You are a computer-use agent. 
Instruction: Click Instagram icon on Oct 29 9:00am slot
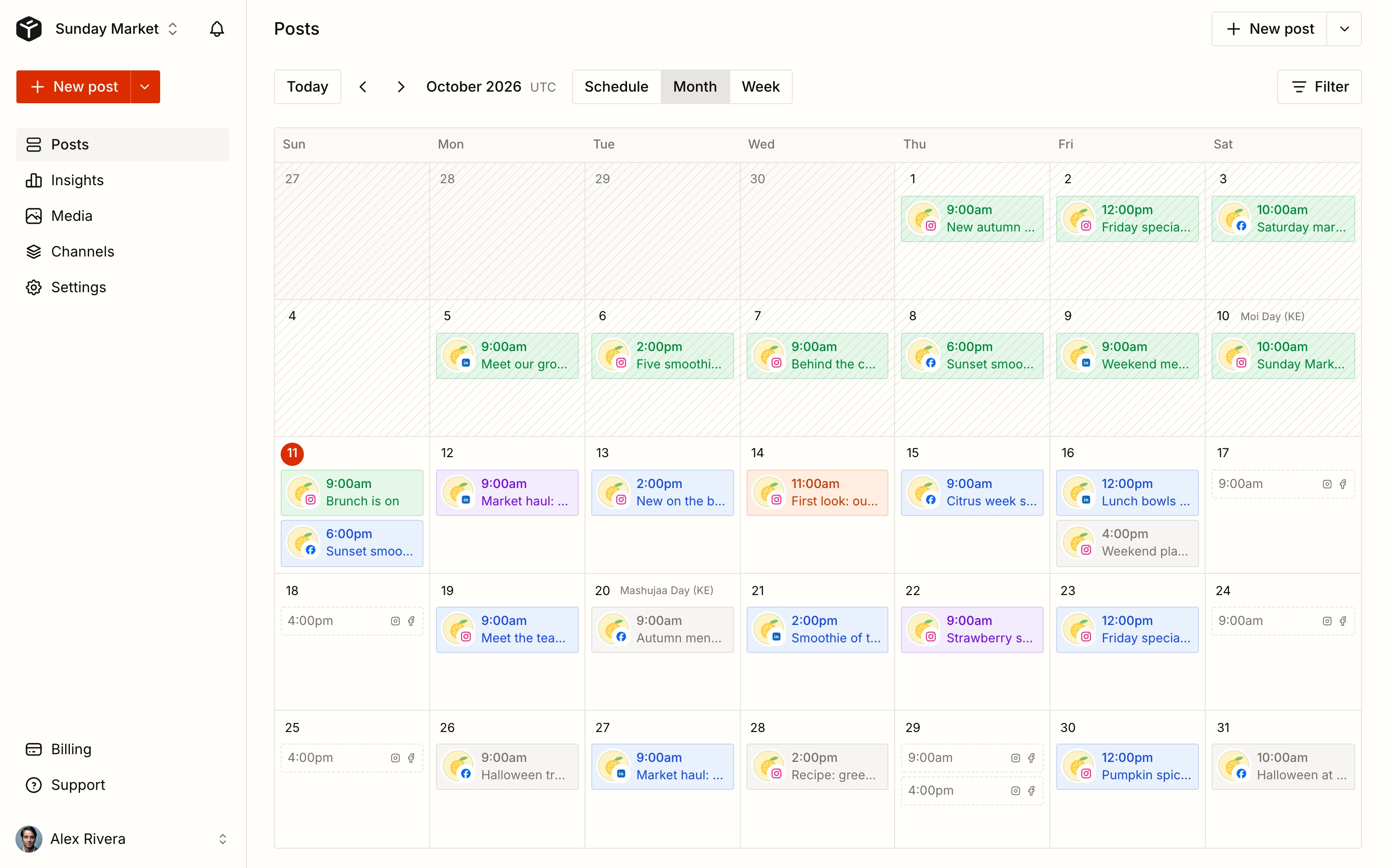tap(1015, 758)
